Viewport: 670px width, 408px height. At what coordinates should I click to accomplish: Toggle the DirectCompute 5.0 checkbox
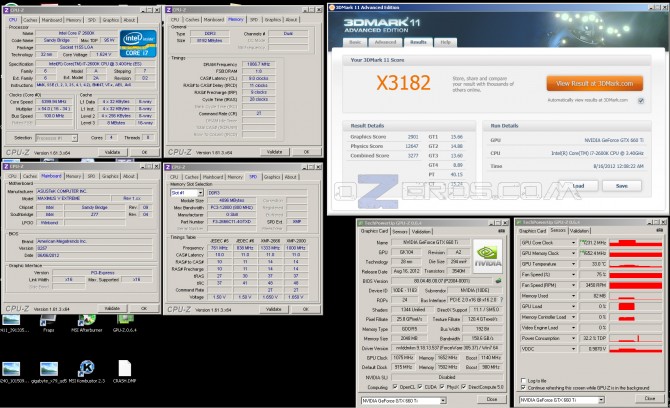click(464, 387)
